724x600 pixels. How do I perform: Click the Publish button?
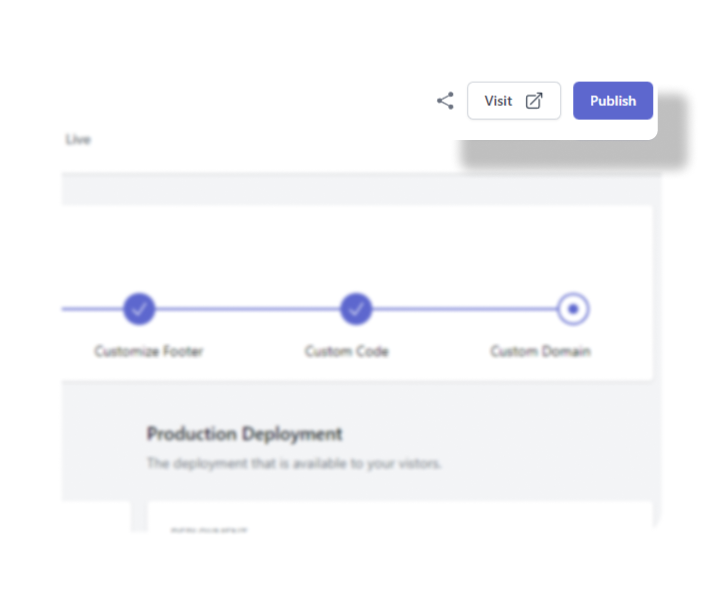[613, 101]
